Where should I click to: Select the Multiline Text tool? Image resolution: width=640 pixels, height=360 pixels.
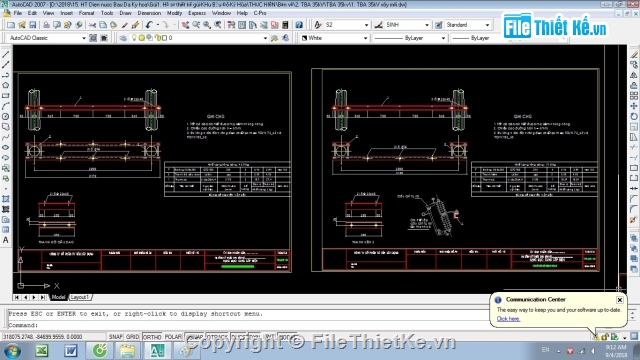point(6,240)
